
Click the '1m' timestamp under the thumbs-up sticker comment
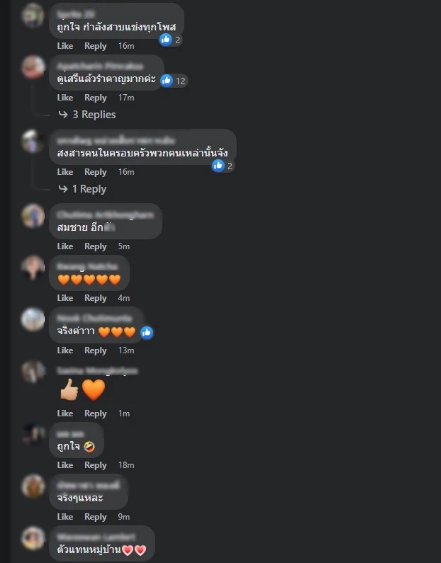click(x=124, y=413)
